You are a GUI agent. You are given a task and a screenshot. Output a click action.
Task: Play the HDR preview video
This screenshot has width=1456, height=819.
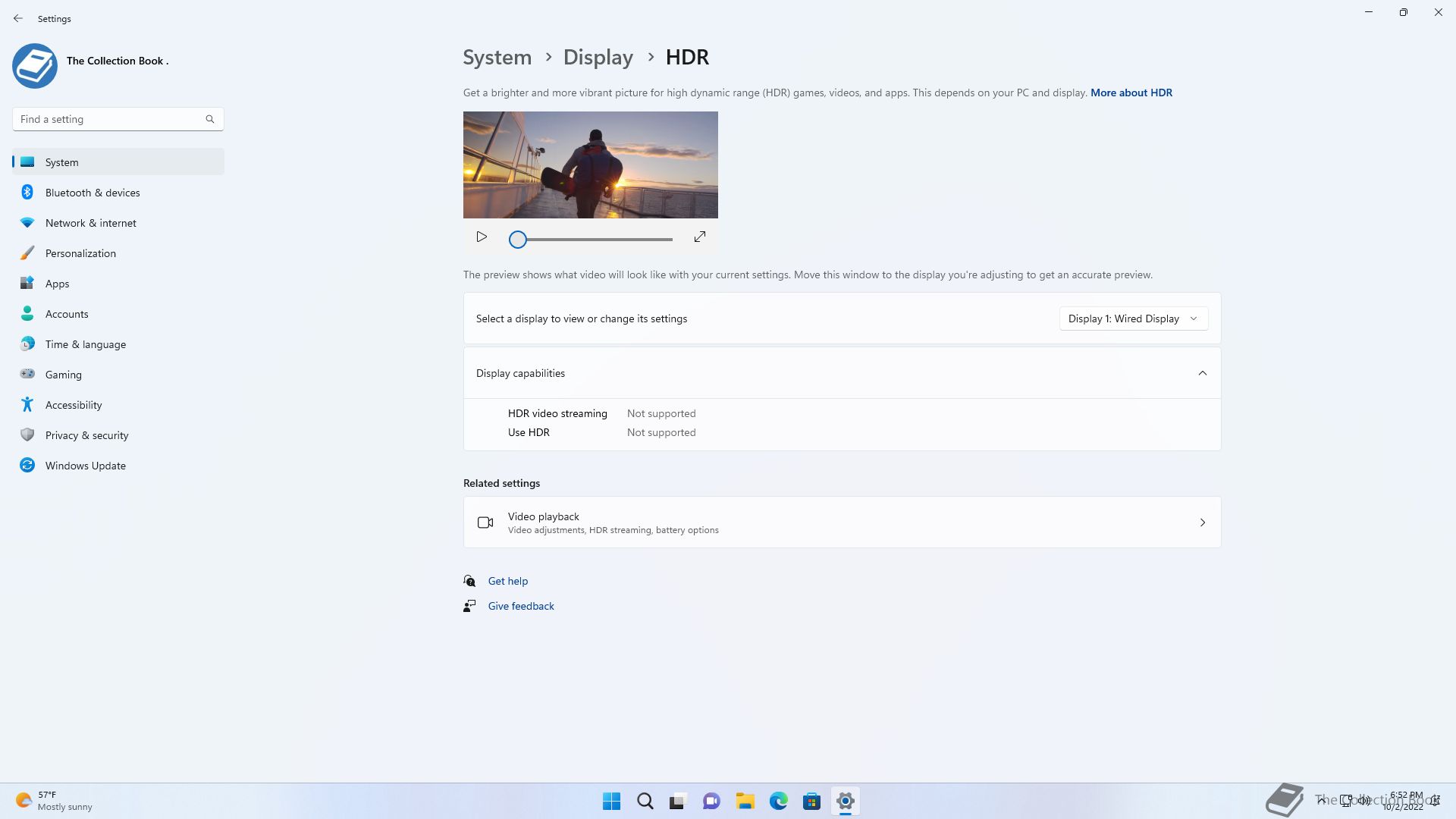tap(482, 237)
